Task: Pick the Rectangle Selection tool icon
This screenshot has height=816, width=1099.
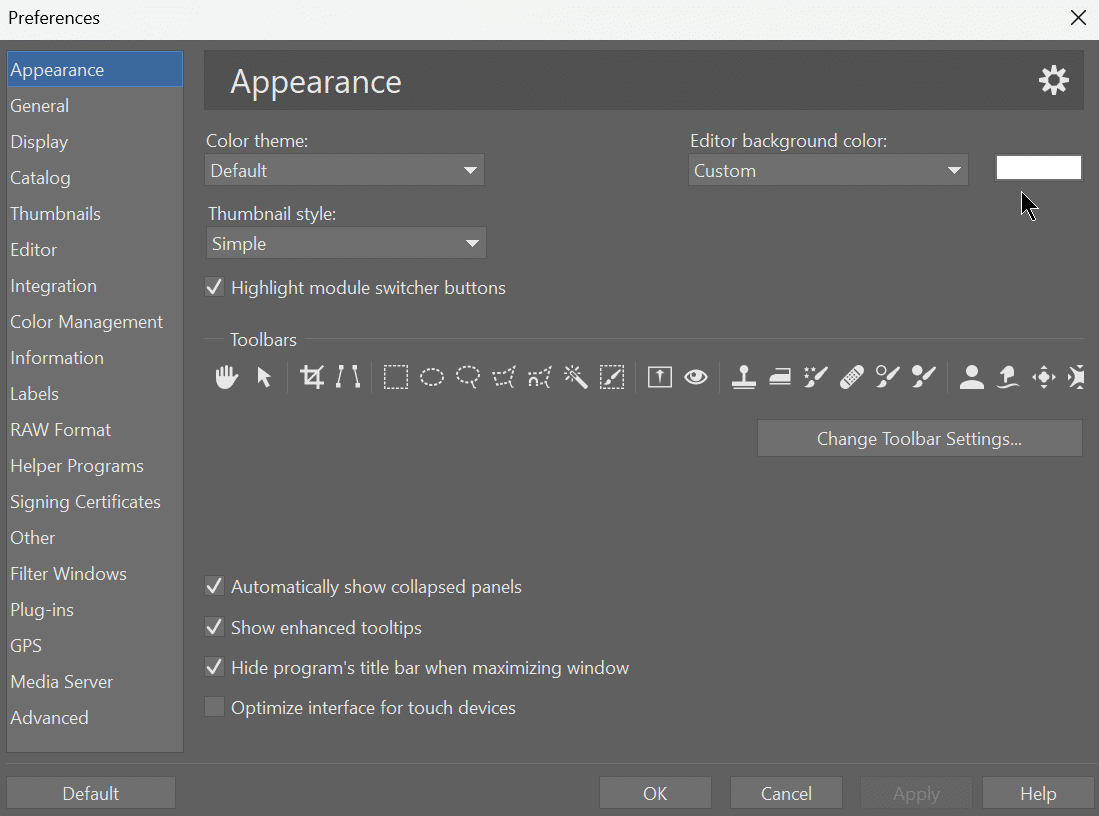Action: 396,377
